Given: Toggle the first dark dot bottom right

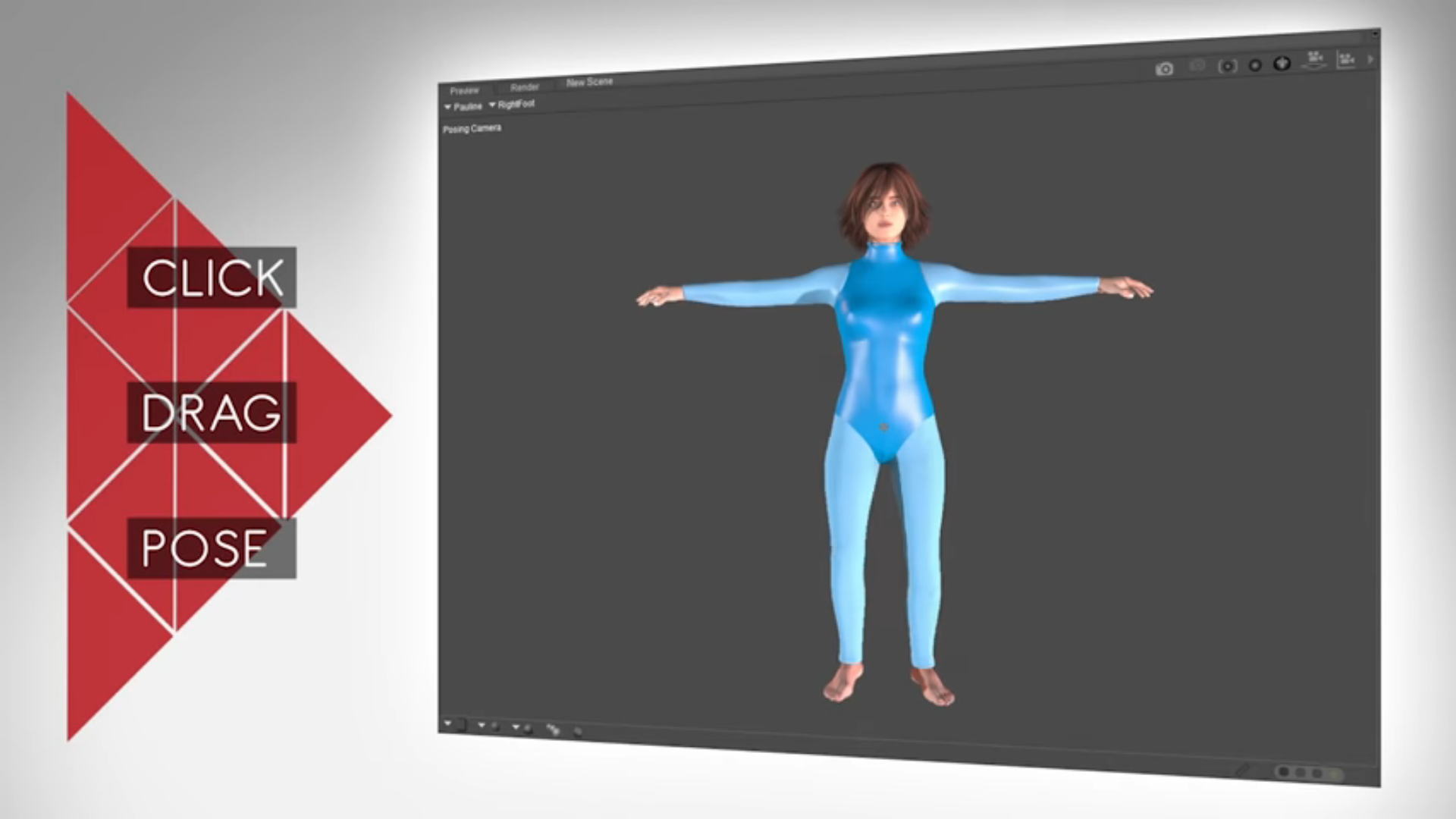Looking at the screenshot, I should coord(1284,772).
